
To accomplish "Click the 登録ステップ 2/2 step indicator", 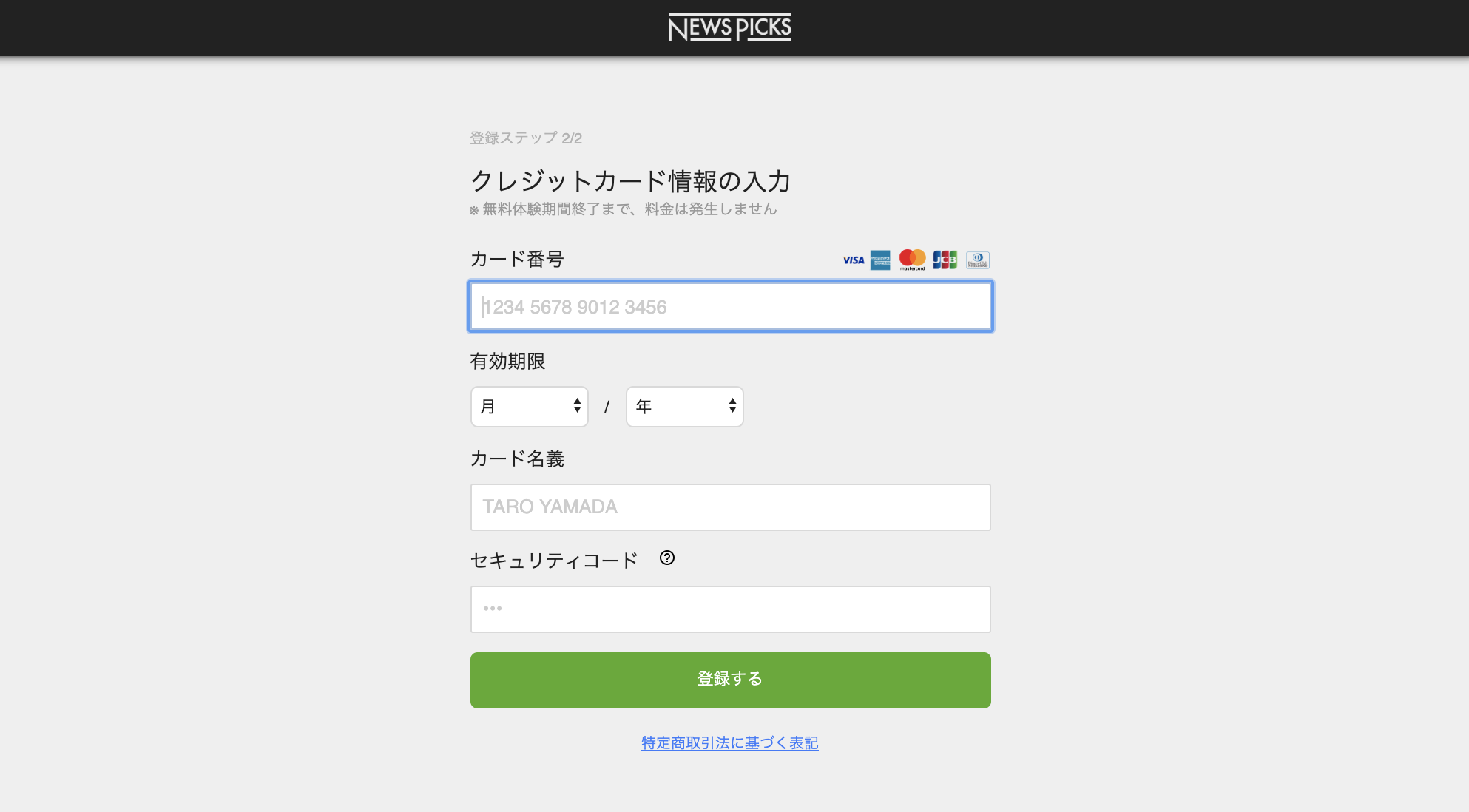I will [x=526, y=138].
